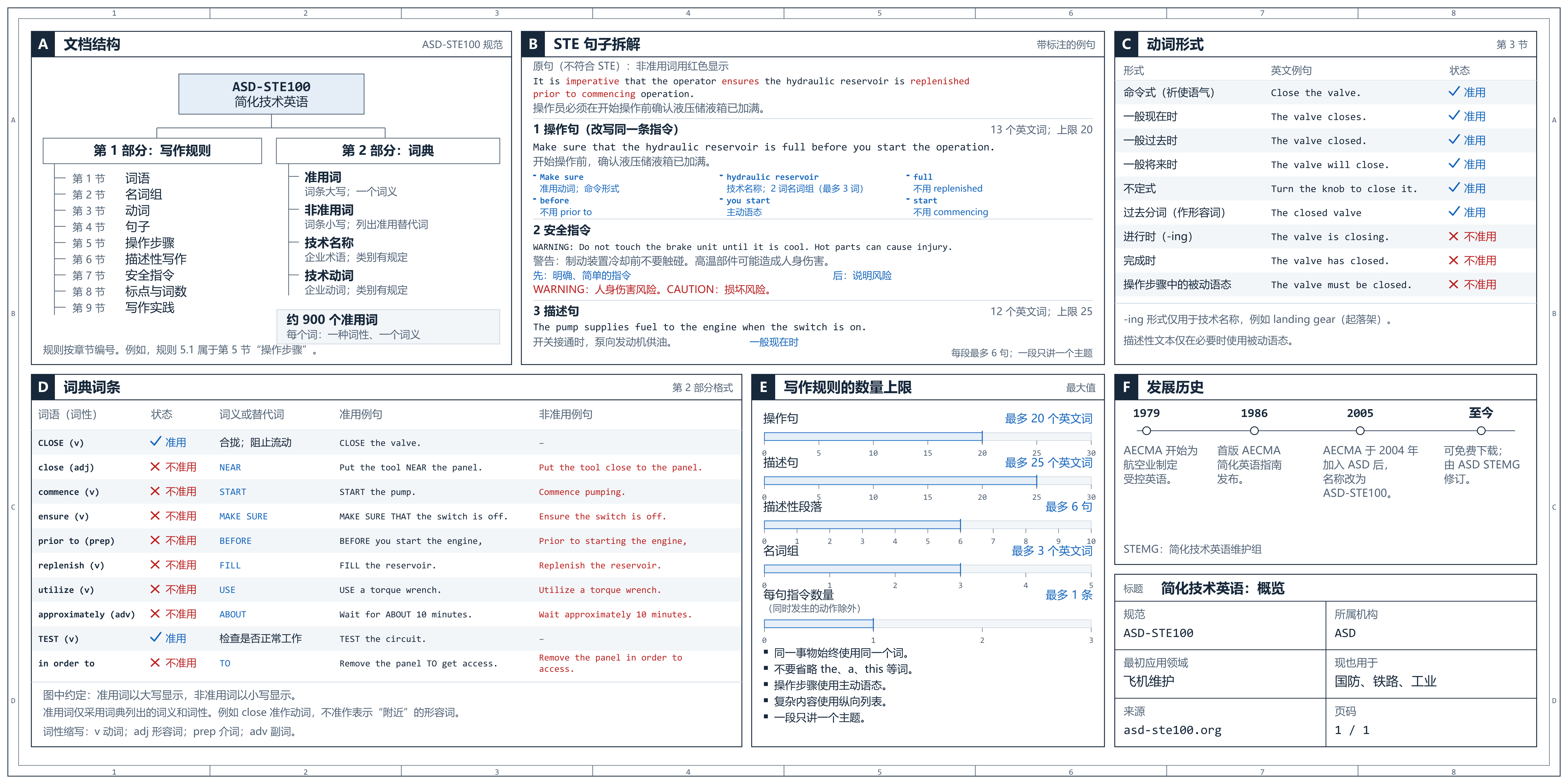Click the asd-ste100.org source text
The image size is (1568, 784).
pos(1172,730)
